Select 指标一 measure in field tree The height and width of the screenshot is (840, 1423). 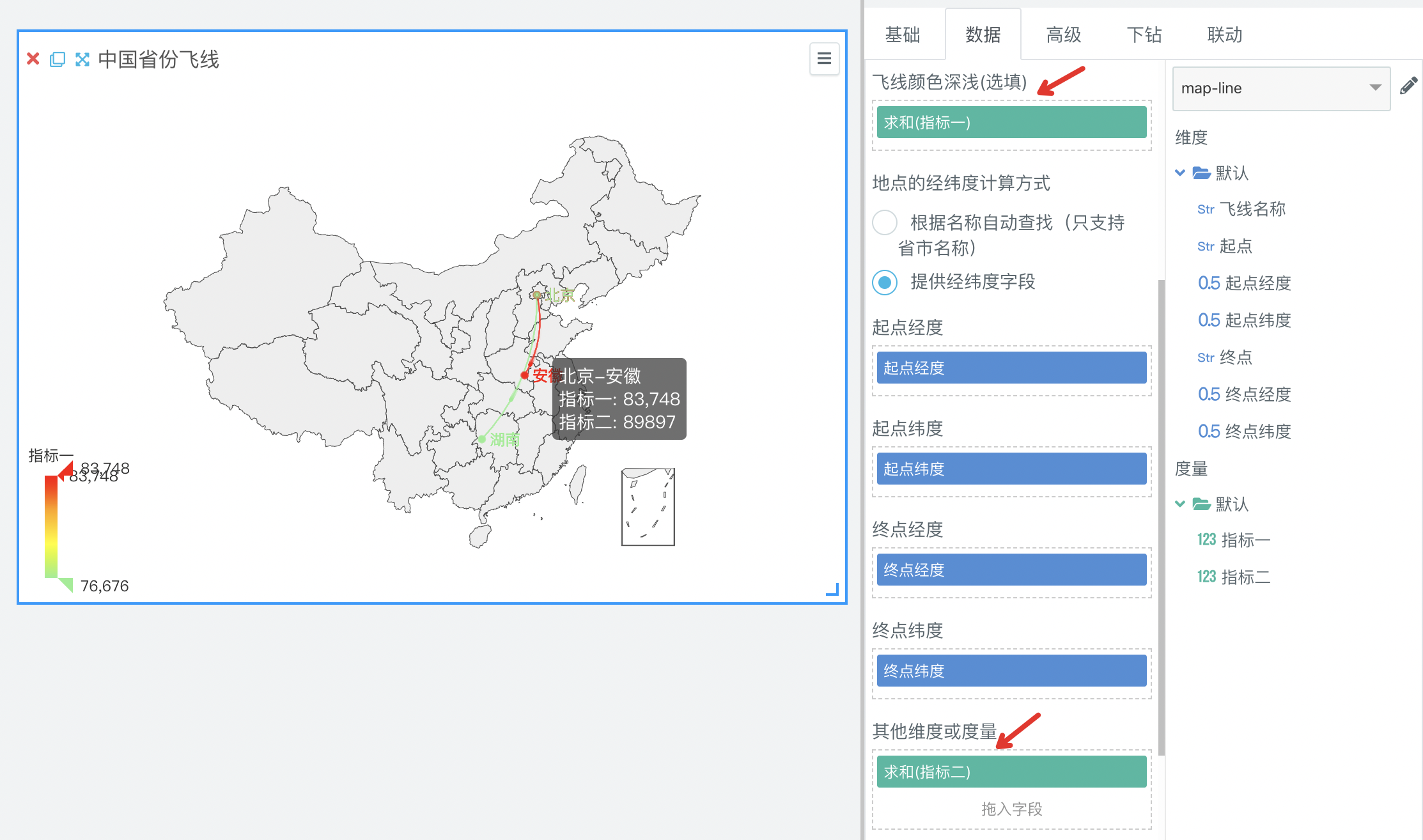coord(1245,540)
